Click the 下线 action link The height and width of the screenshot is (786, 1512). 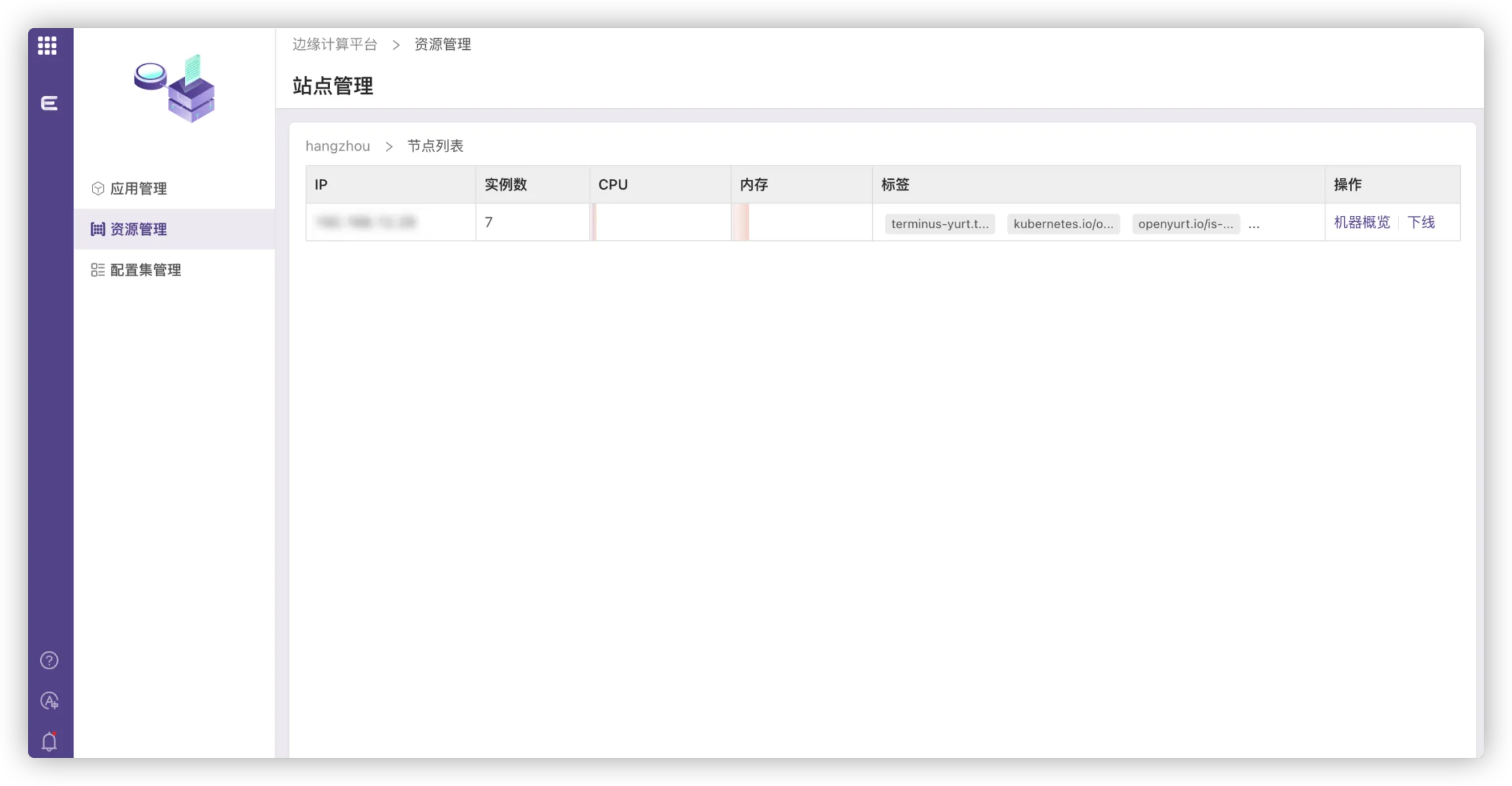coord(1421,222)
